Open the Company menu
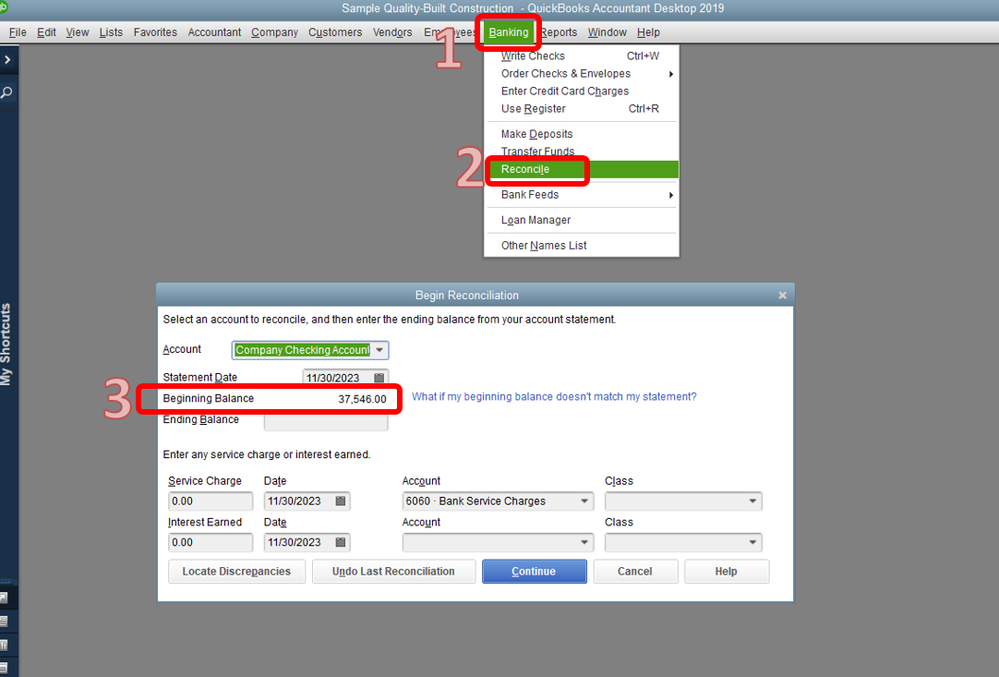This screenshot has width=999, height=677. 274,32
